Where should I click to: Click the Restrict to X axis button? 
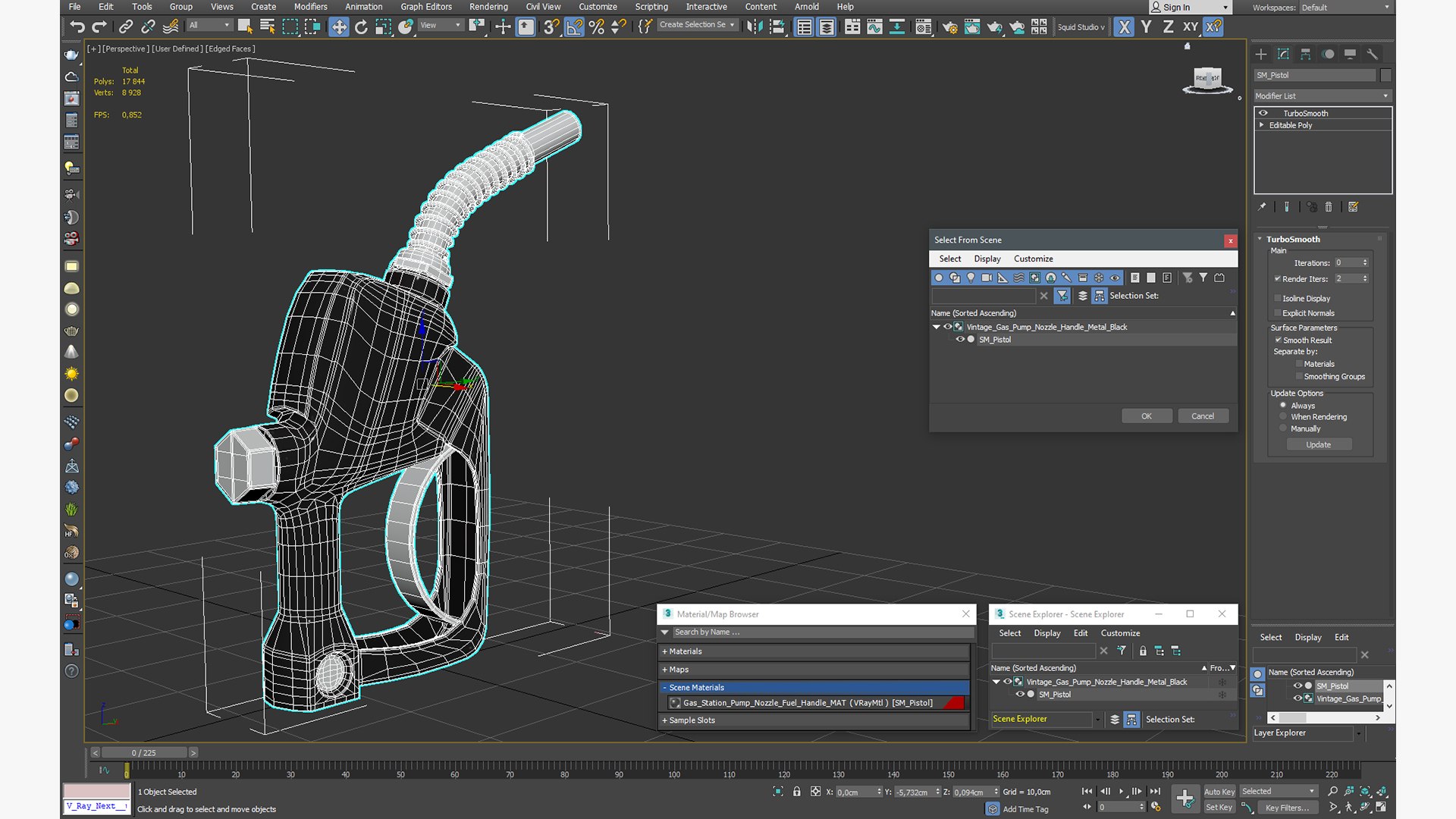[x=1124, y=27]
